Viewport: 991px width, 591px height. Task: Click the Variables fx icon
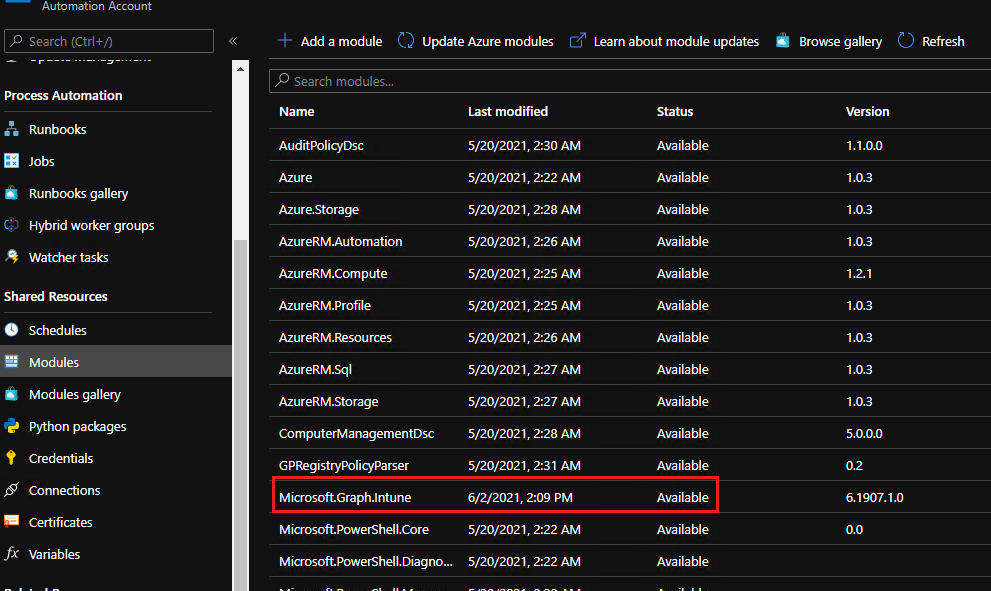[x=11, y=554]
